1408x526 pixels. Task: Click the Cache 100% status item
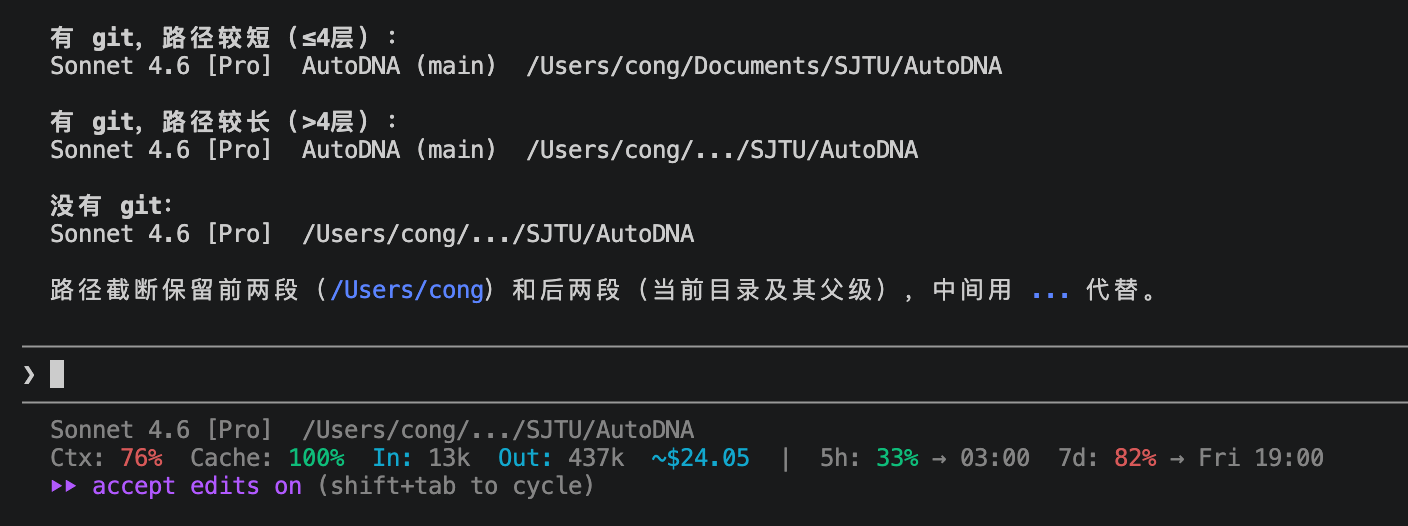267,459
